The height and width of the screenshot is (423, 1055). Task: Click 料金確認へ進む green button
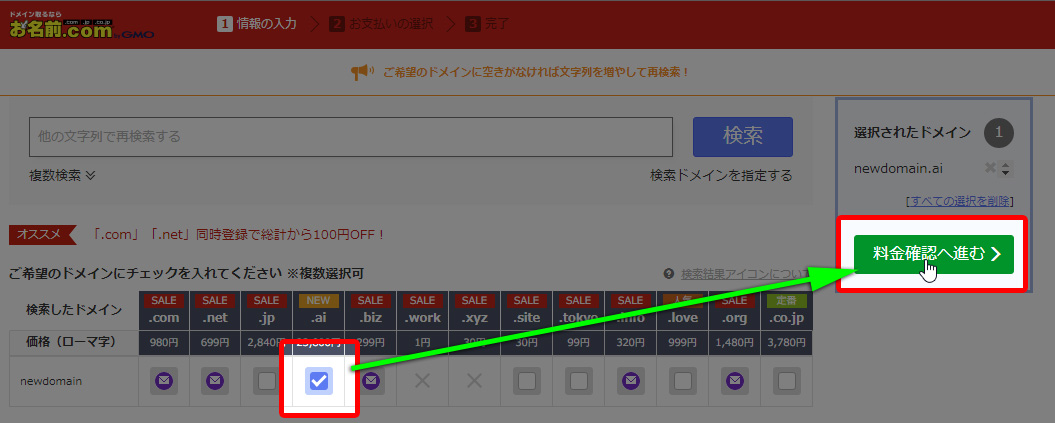point(933,254)
